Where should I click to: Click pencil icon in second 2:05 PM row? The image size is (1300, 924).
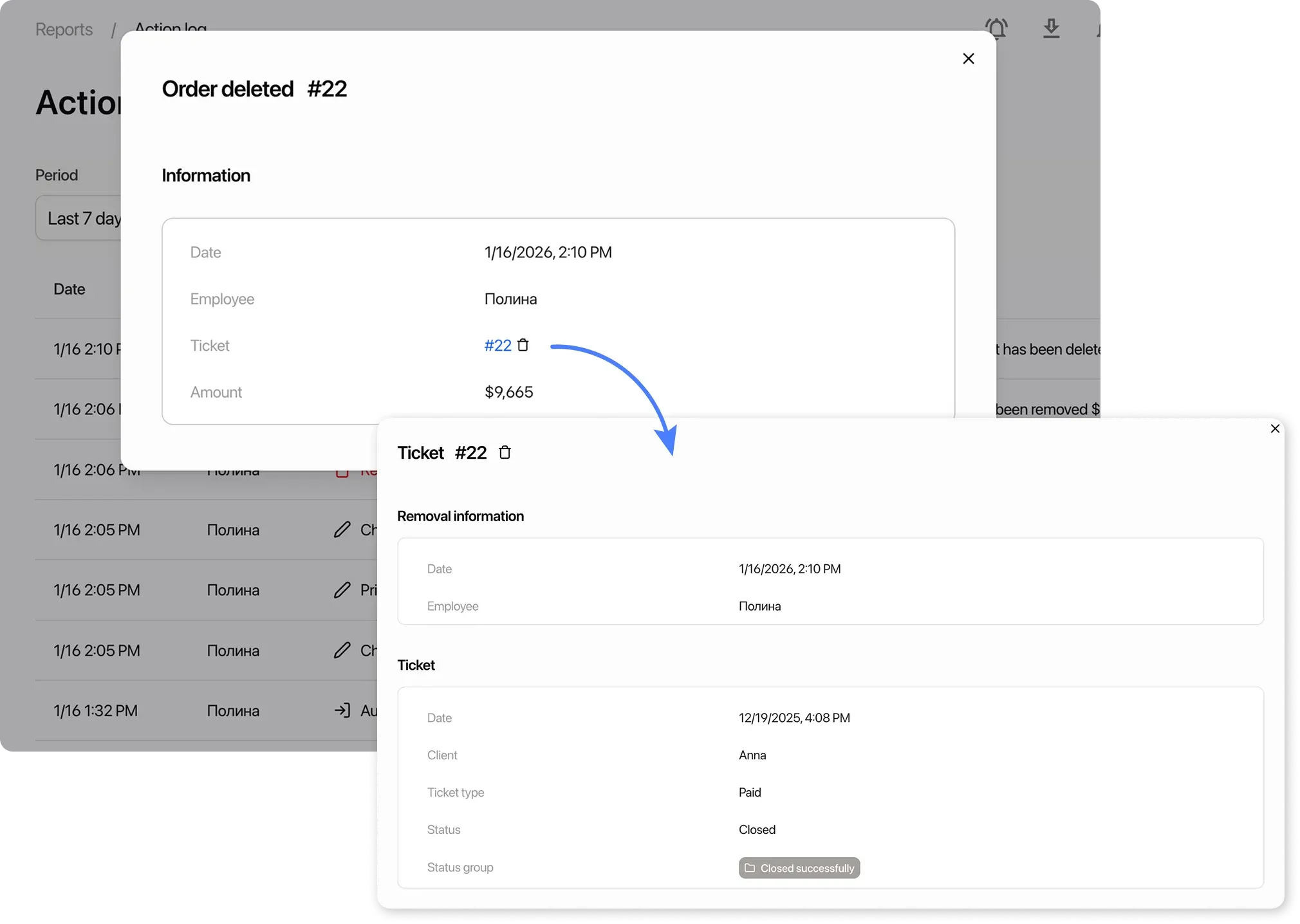click(x=342, y=590)
